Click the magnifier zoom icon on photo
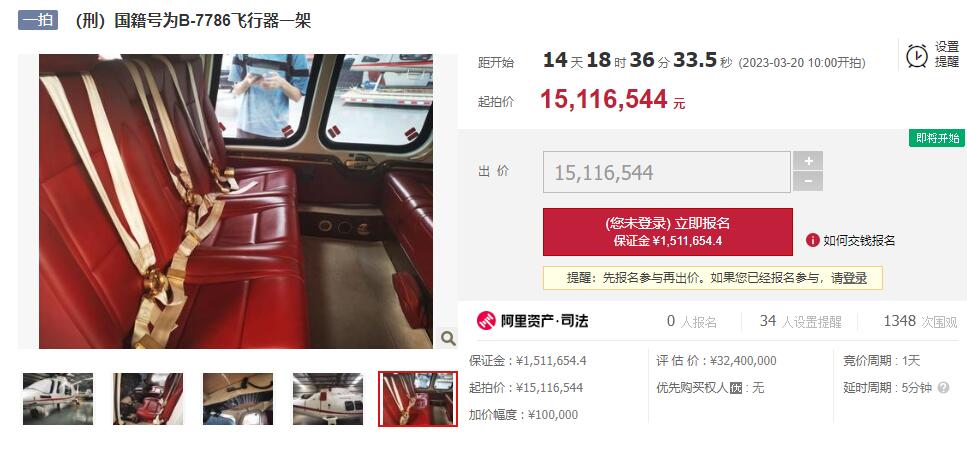Viewport: 967px width, 458px height. point(448,338)
